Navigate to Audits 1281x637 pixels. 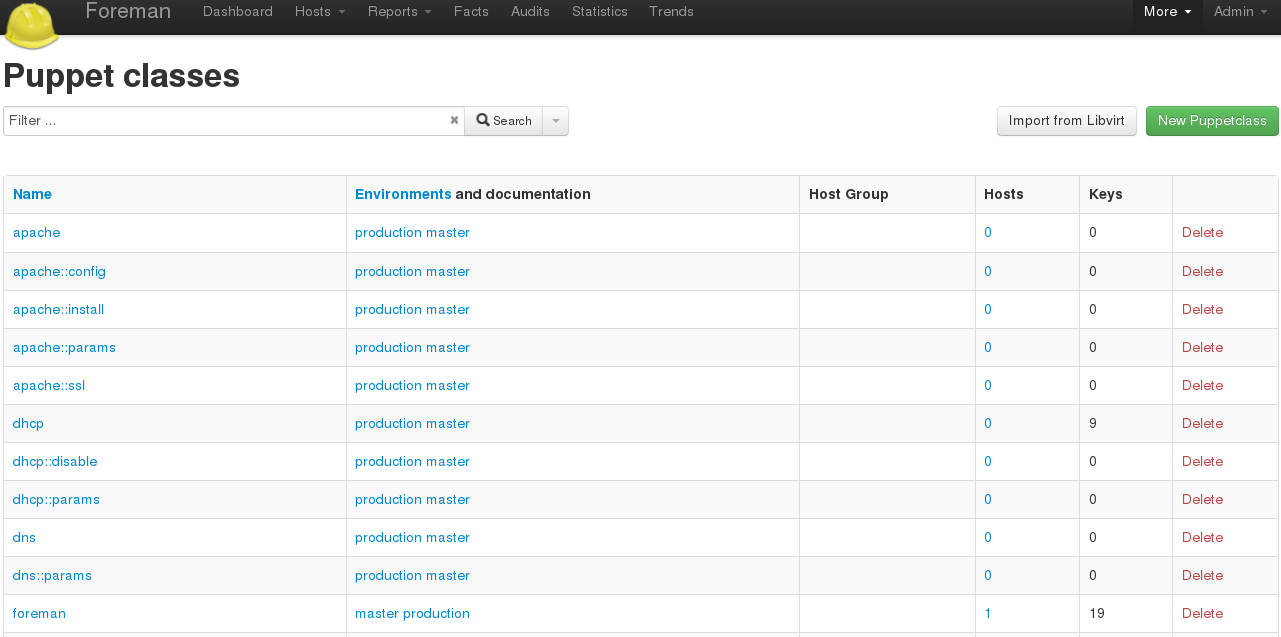pos(530,12)
